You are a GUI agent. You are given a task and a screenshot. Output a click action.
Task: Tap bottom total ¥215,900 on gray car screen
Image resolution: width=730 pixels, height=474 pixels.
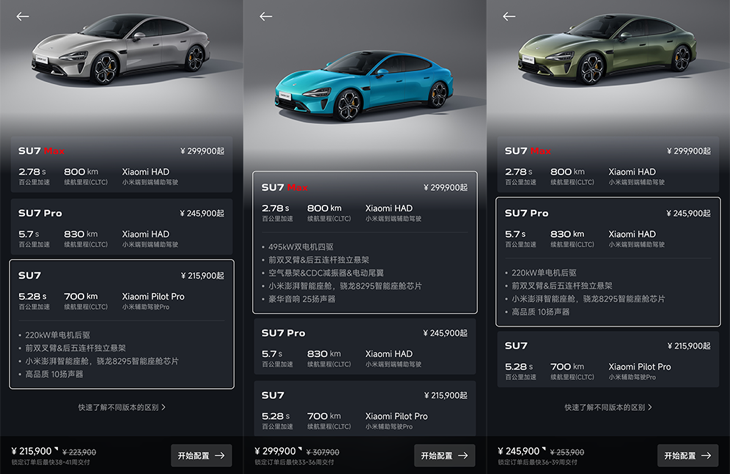32,451
